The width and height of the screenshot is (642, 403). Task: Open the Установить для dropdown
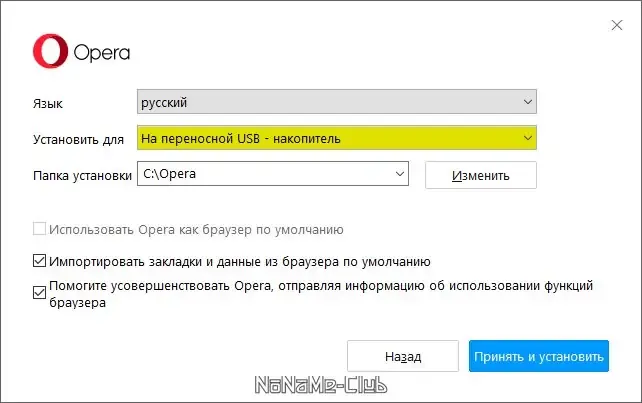pyautogui.click(x=337, y=138)
